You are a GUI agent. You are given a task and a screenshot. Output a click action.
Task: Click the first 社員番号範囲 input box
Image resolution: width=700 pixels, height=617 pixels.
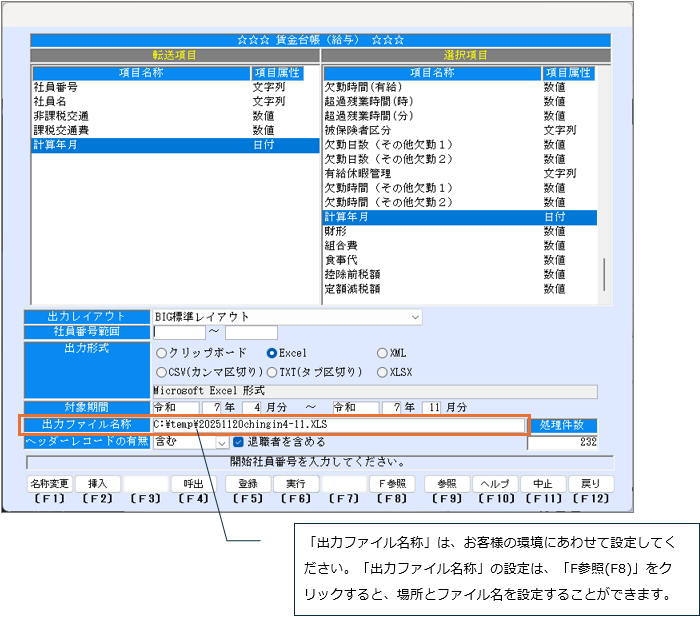click(x=177, y=333)
